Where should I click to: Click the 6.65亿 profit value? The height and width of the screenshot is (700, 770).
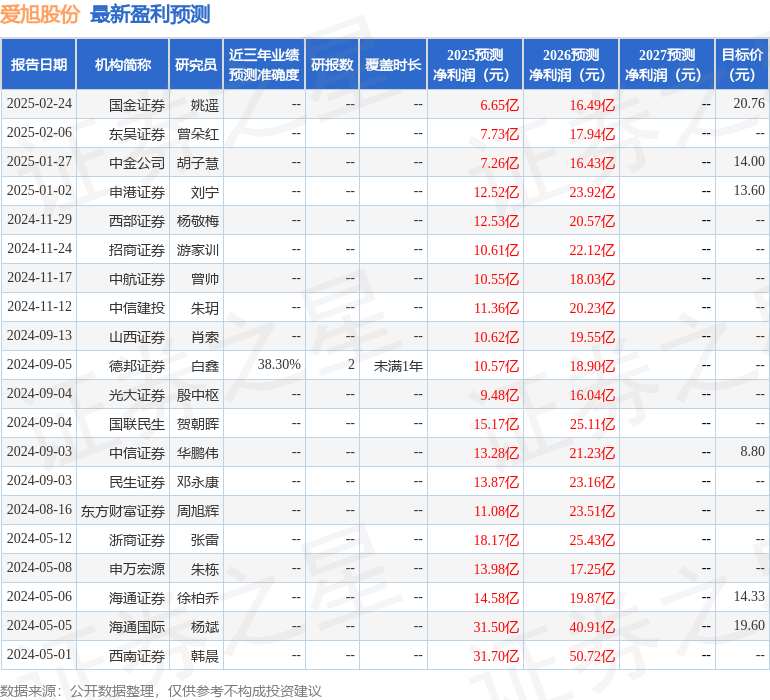pos(499,105)
